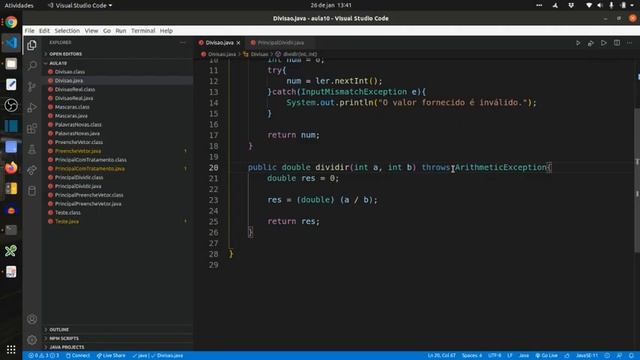Launch Google Chrome from the dock
The height and width of the screenshot is (360, 640).
point(11,22)
